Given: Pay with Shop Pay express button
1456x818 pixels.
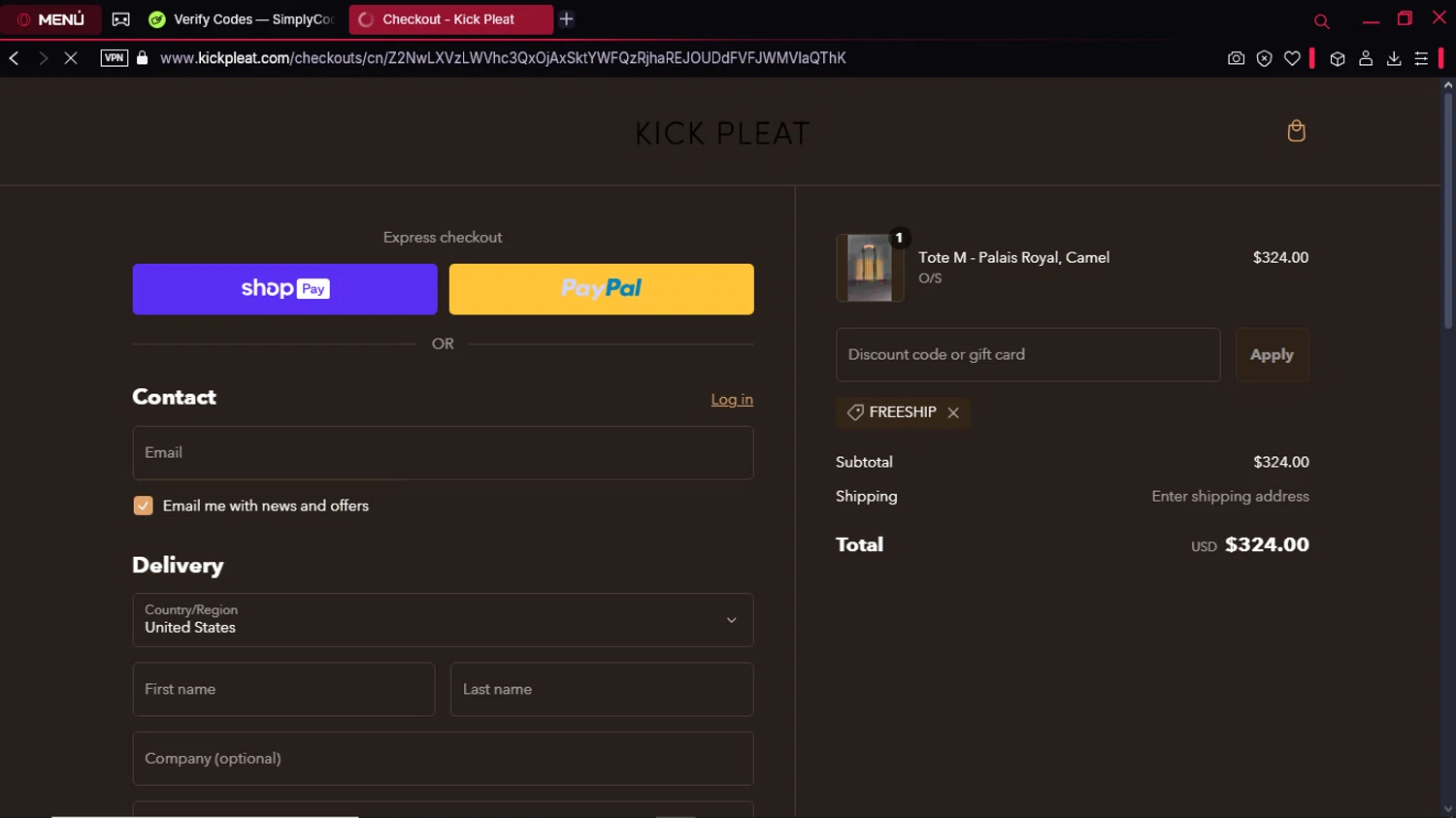Looking at the screenshot, I should coord(284,289).
